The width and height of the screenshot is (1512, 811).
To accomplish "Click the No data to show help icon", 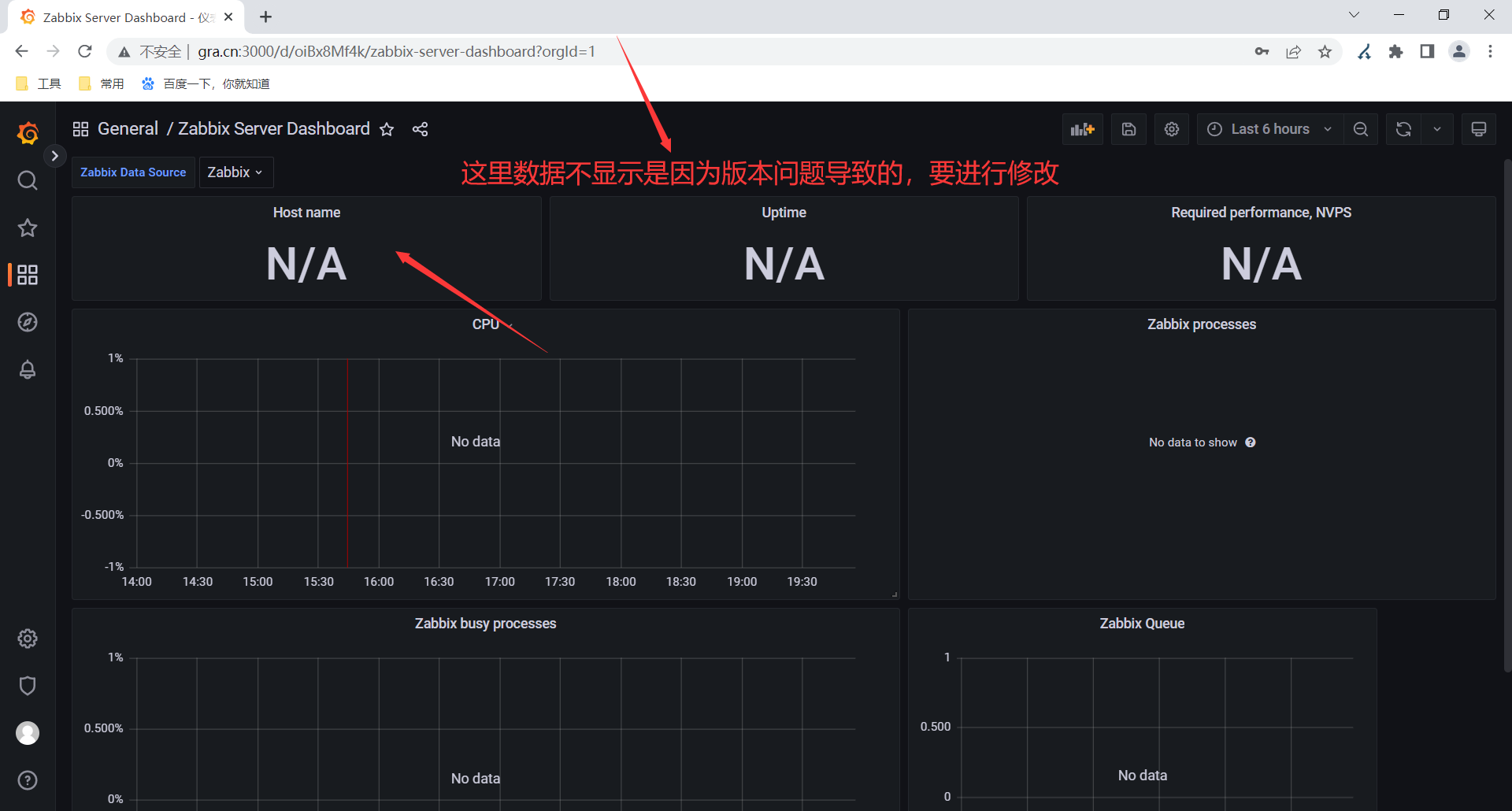I will [1251, 443].
